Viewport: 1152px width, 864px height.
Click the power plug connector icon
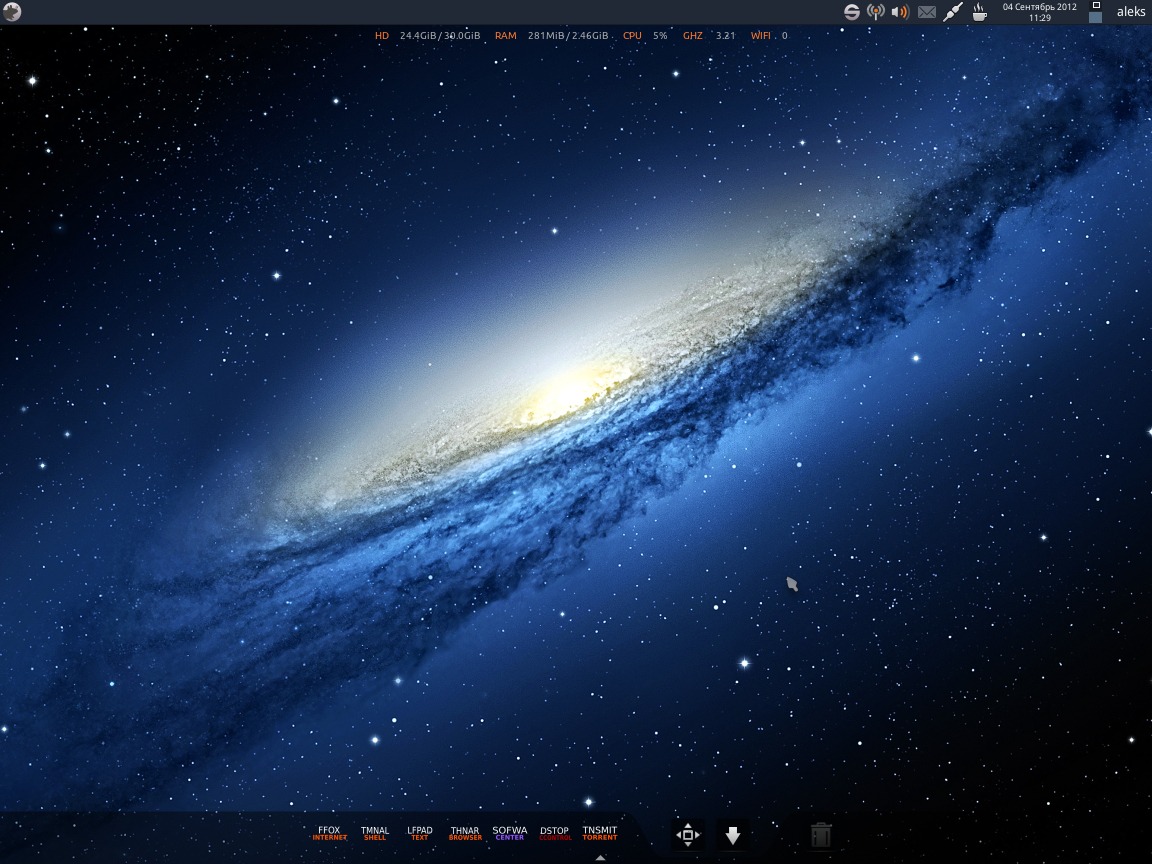(953, 12)
